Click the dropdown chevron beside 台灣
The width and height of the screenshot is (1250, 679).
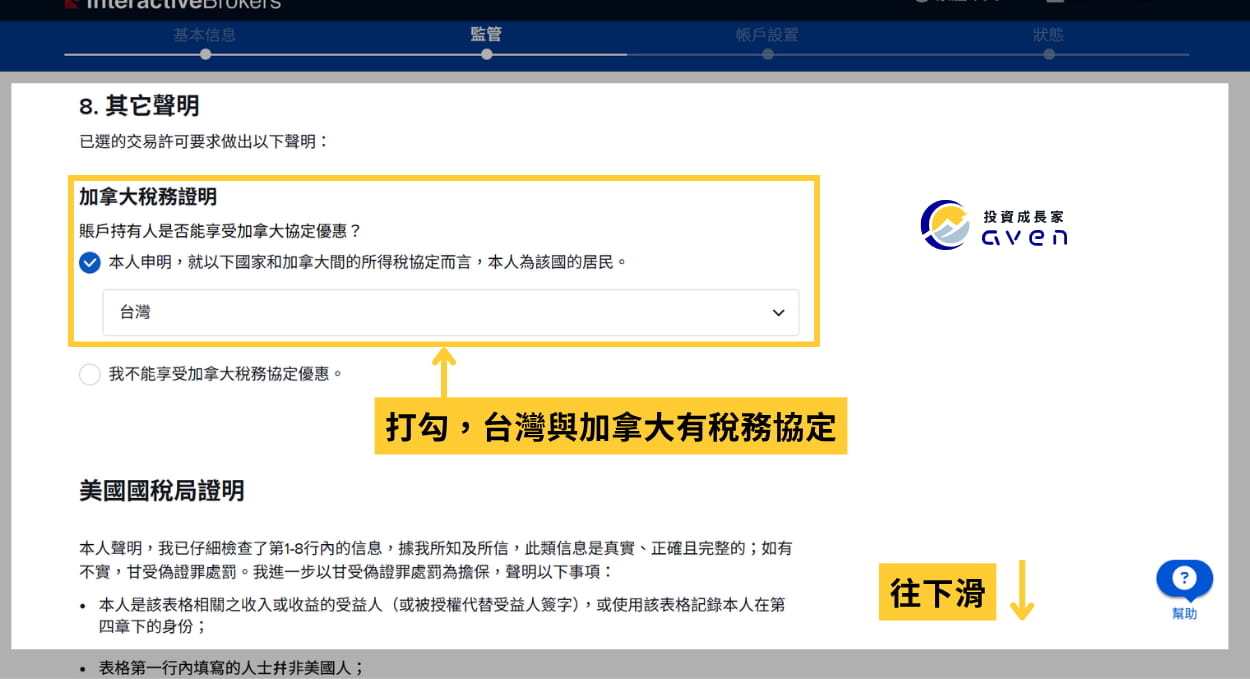click(778, 313)
